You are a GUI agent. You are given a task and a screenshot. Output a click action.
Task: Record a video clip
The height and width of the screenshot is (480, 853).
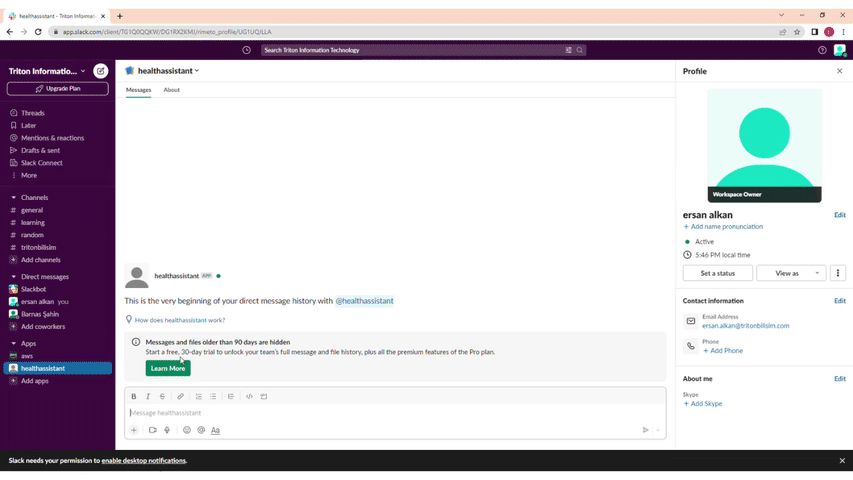coord(153,430)
